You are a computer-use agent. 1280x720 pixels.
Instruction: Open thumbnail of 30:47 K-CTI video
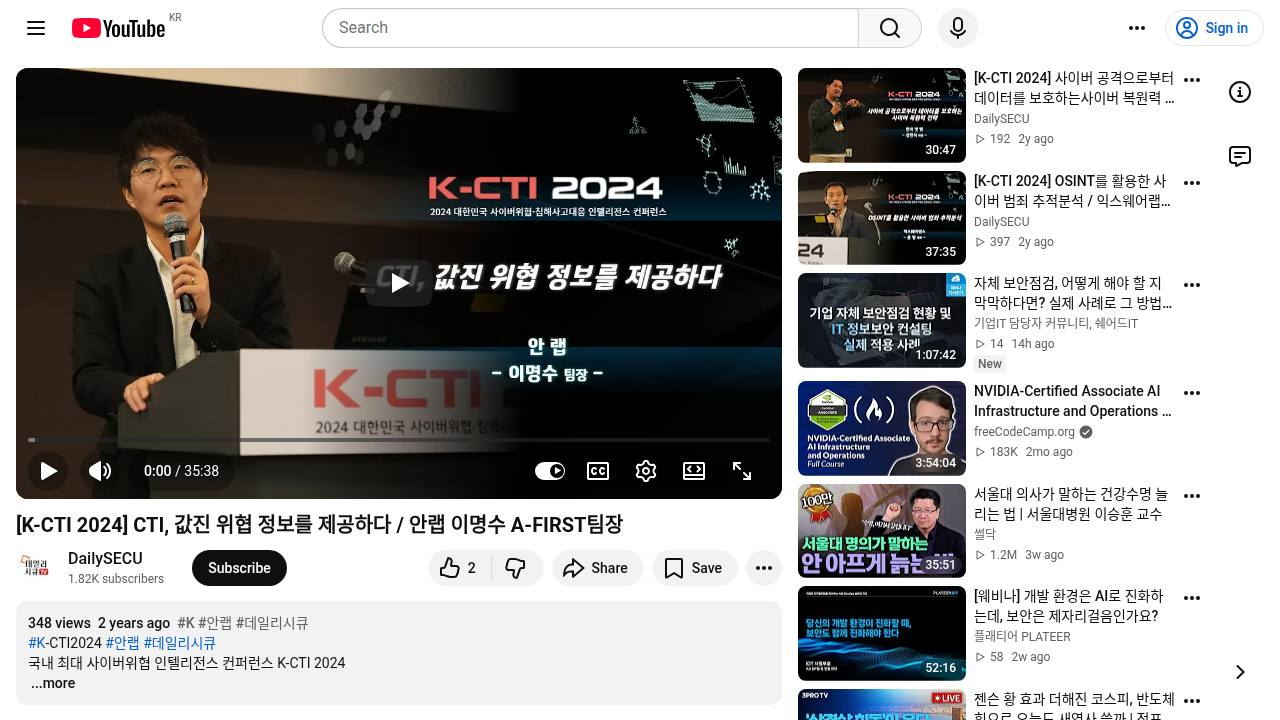882,115
